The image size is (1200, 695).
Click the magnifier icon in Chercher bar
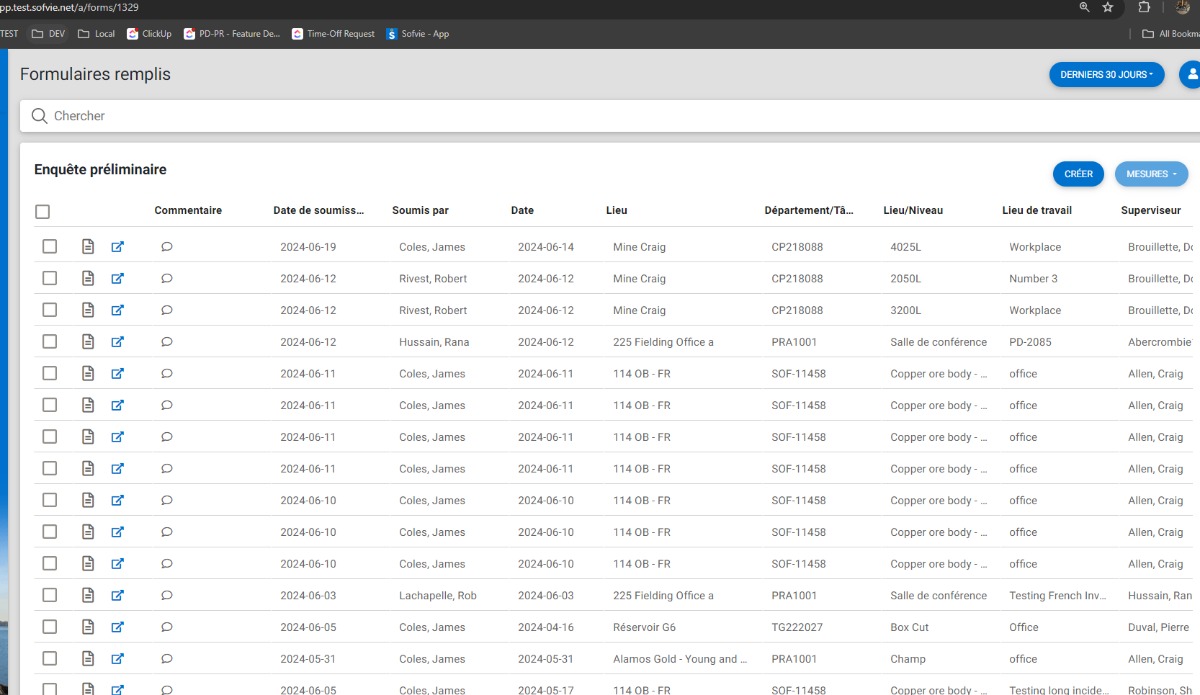pos(40,116)
